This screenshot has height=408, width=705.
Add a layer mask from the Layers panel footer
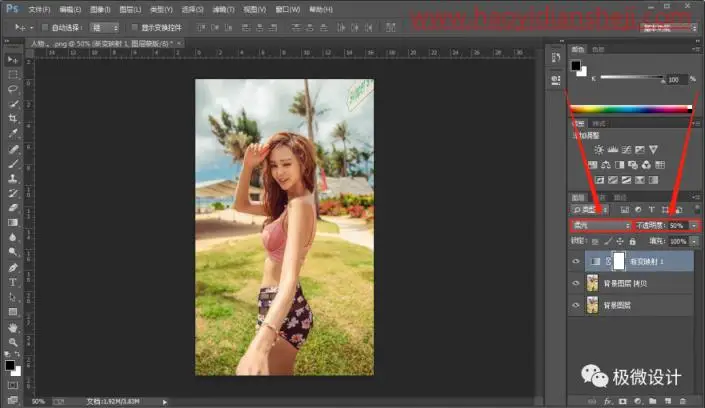click(x=623, y=401)
